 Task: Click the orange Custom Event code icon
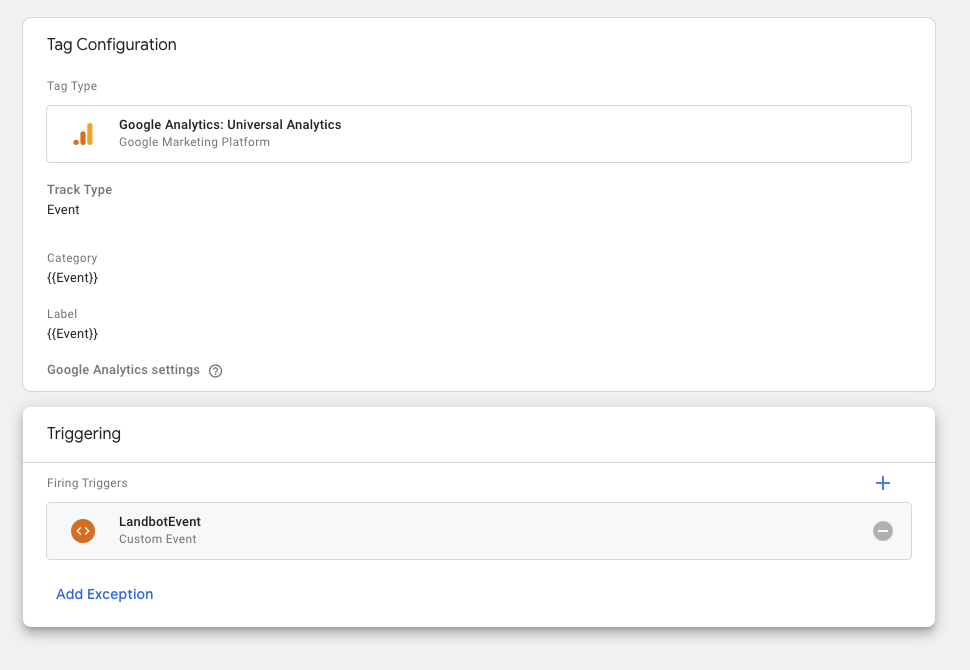[x=83, y=531]
